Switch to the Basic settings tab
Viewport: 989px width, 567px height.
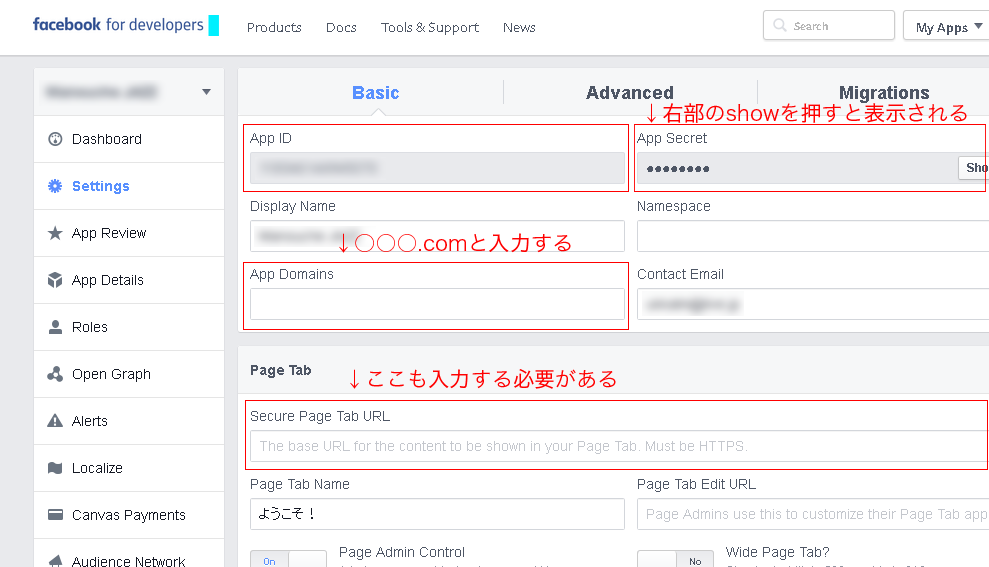(x=375, y=92)
